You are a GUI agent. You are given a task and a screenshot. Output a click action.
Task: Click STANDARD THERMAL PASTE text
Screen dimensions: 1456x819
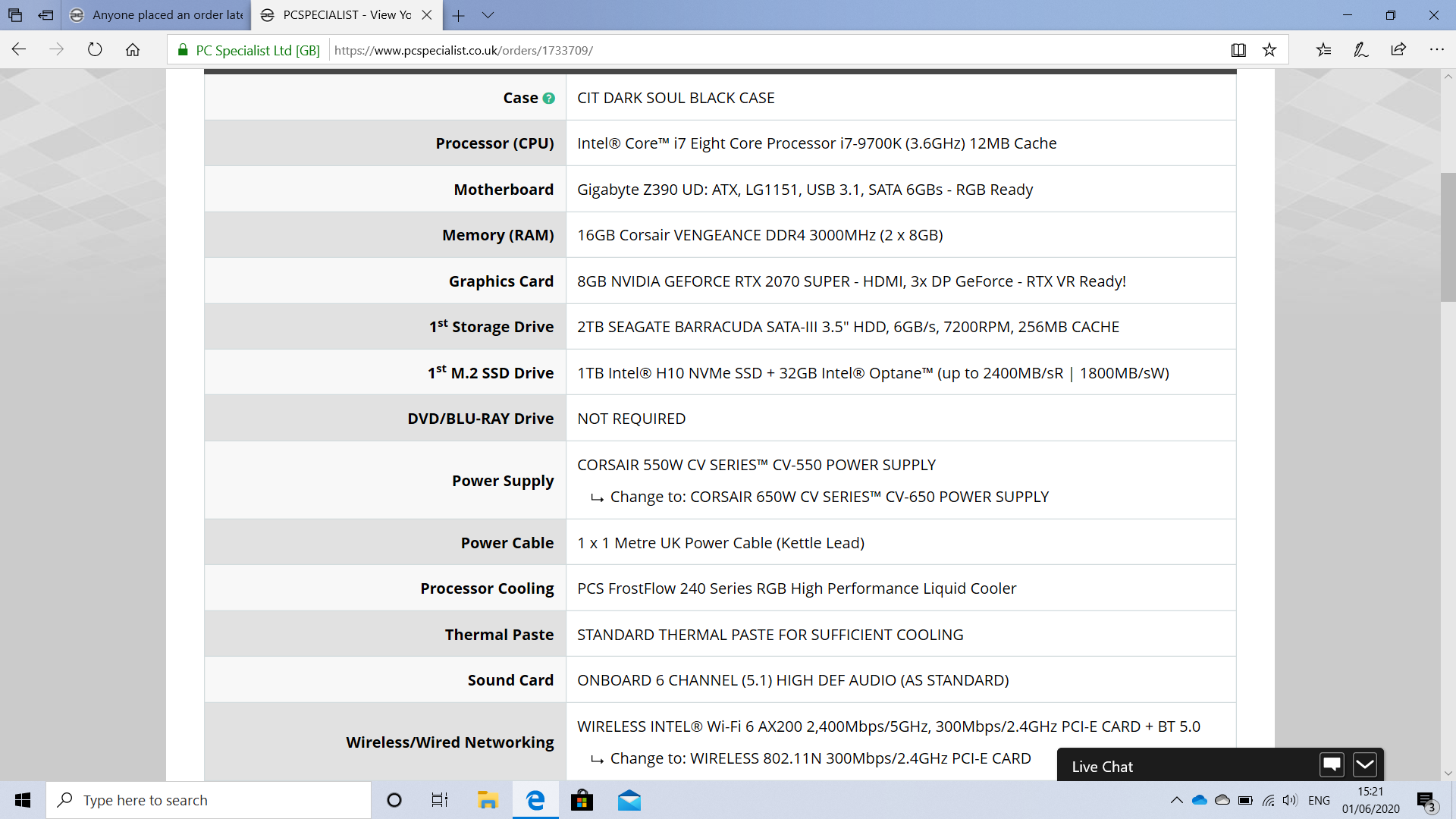pyautogui.click(x=770, y=635)
